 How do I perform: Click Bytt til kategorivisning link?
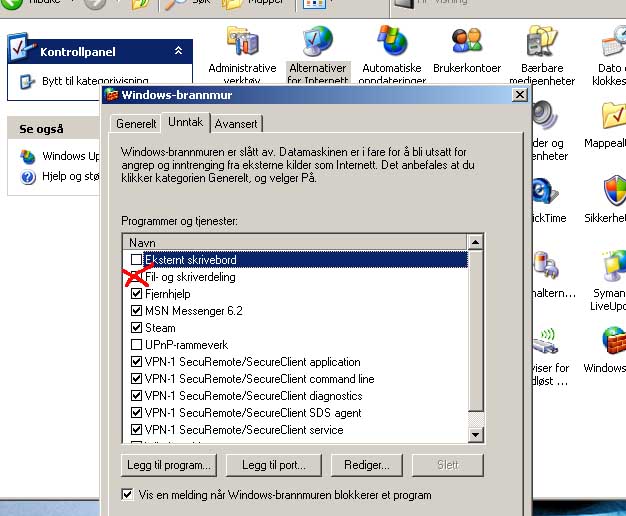95,81
